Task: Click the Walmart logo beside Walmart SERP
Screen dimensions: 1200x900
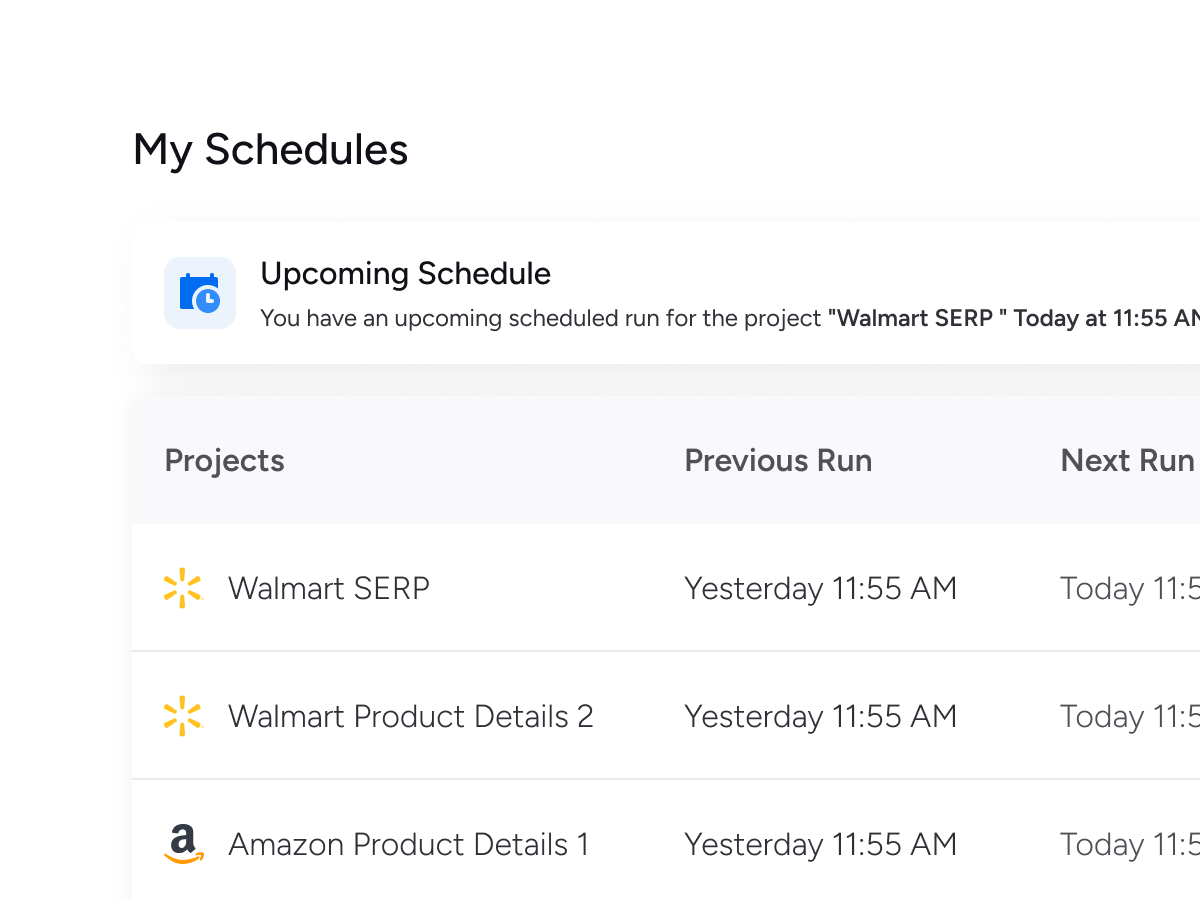Action: (183, 588)
